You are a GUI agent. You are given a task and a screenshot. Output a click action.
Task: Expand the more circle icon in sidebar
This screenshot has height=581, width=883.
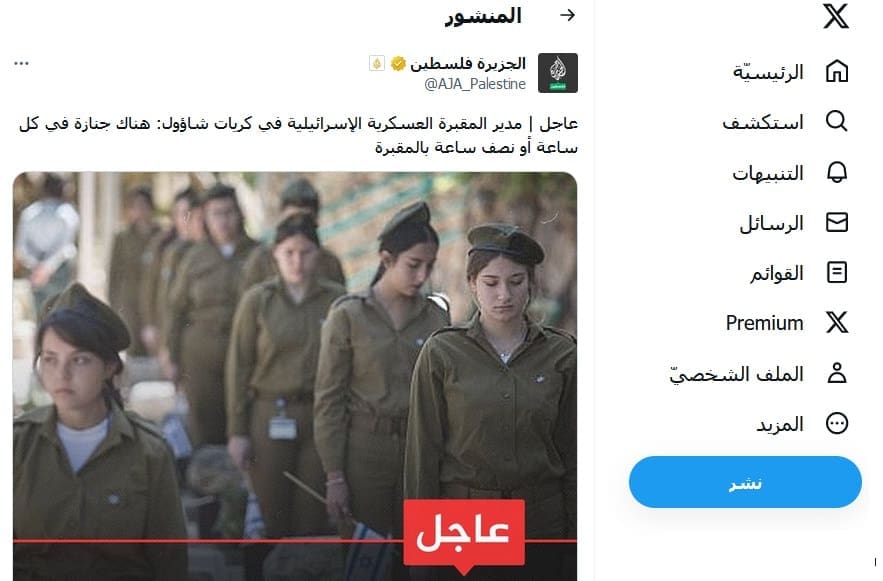tap(837, 423)
